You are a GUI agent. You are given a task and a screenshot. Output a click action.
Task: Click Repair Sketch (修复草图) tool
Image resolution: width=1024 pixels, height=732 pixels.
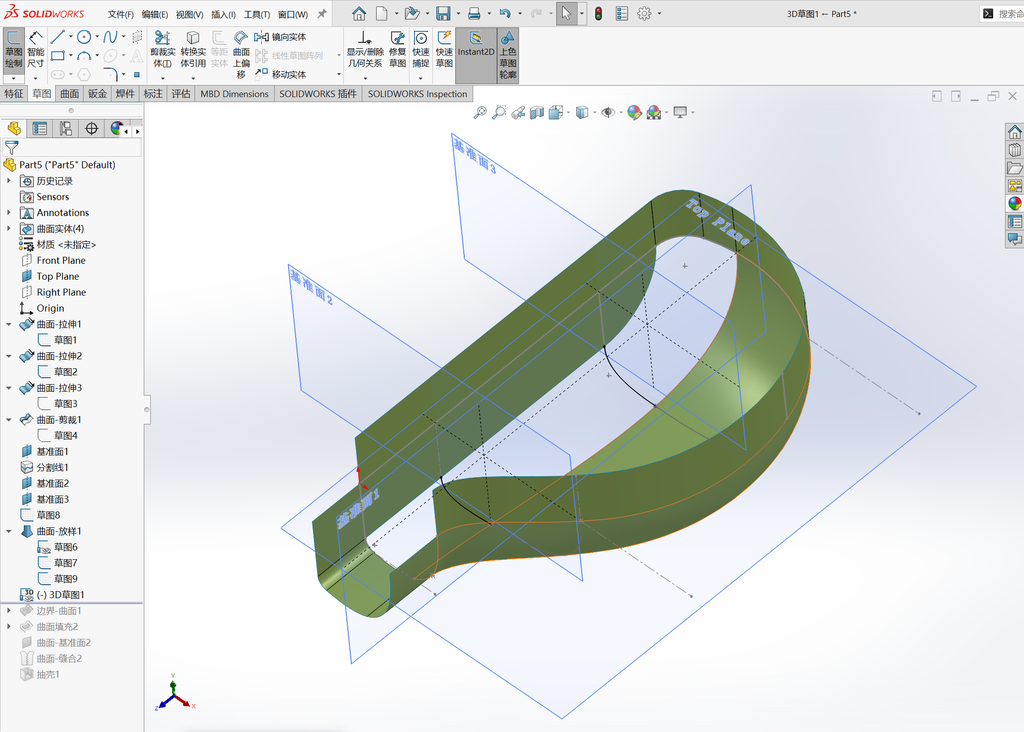[397, 50]
